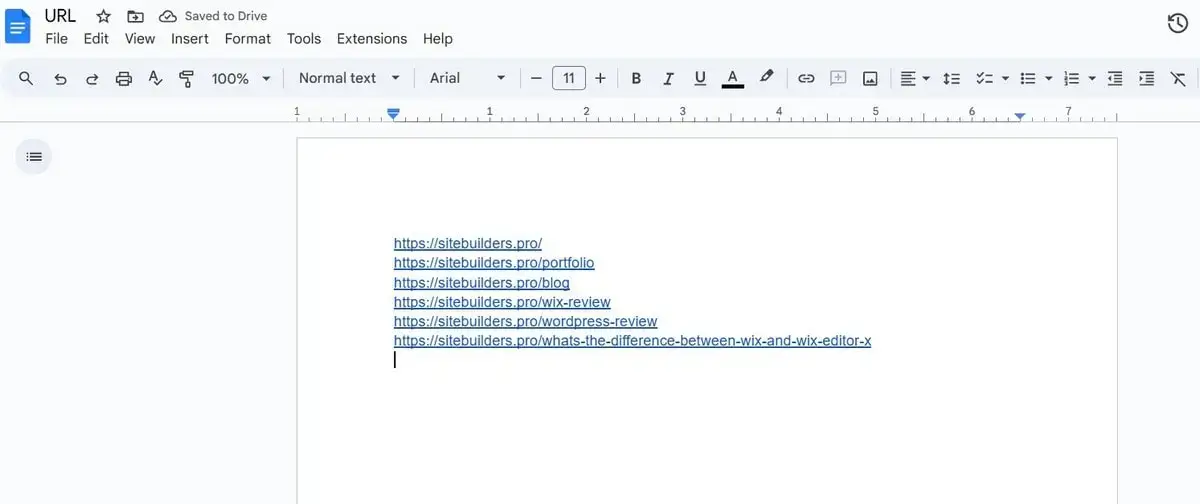Star the URL document
The width and height of the screenshot is (1200, 504).
[103, 16]
